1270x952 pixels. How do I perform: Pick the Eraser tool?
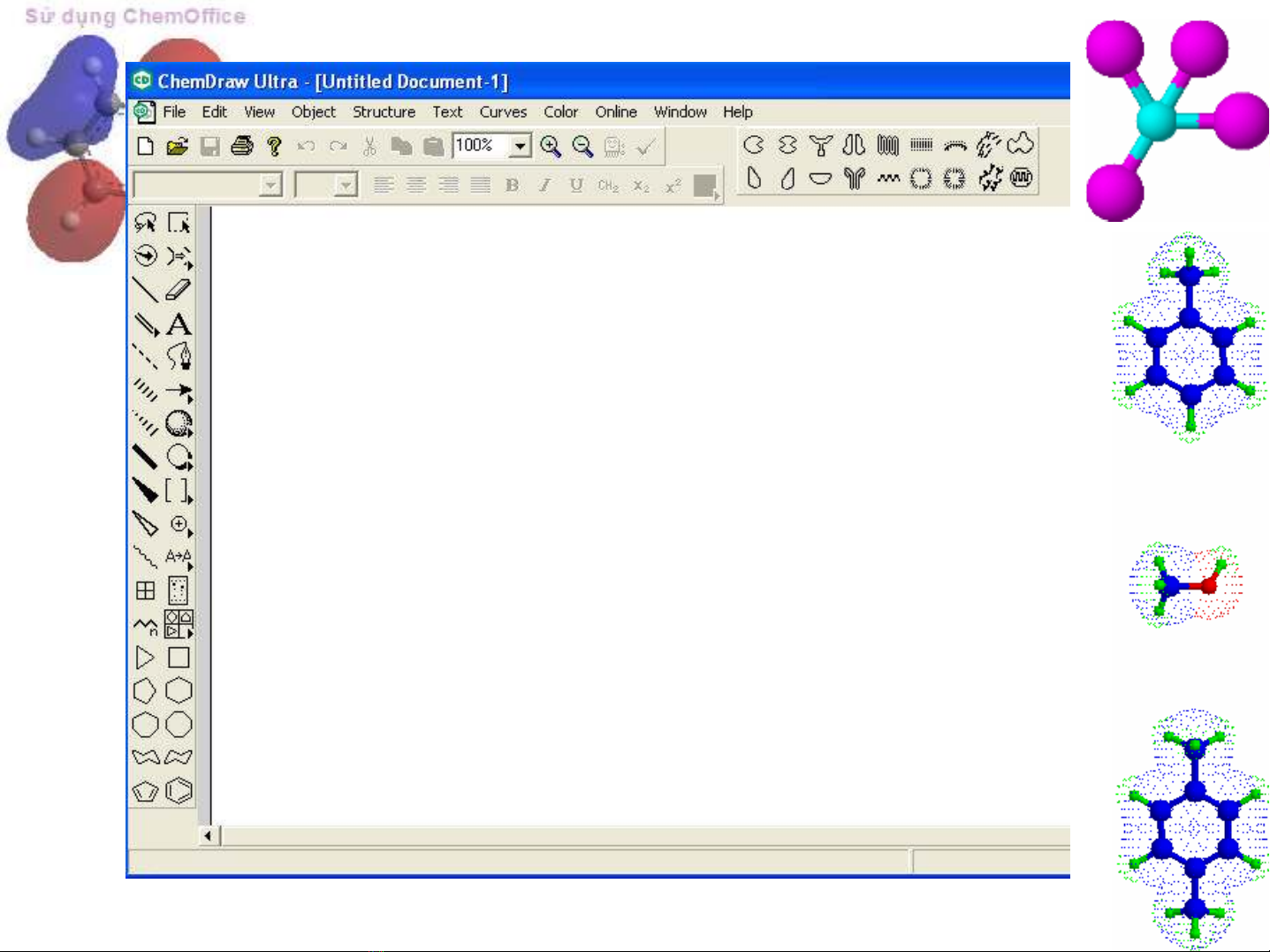coord(179,289)
